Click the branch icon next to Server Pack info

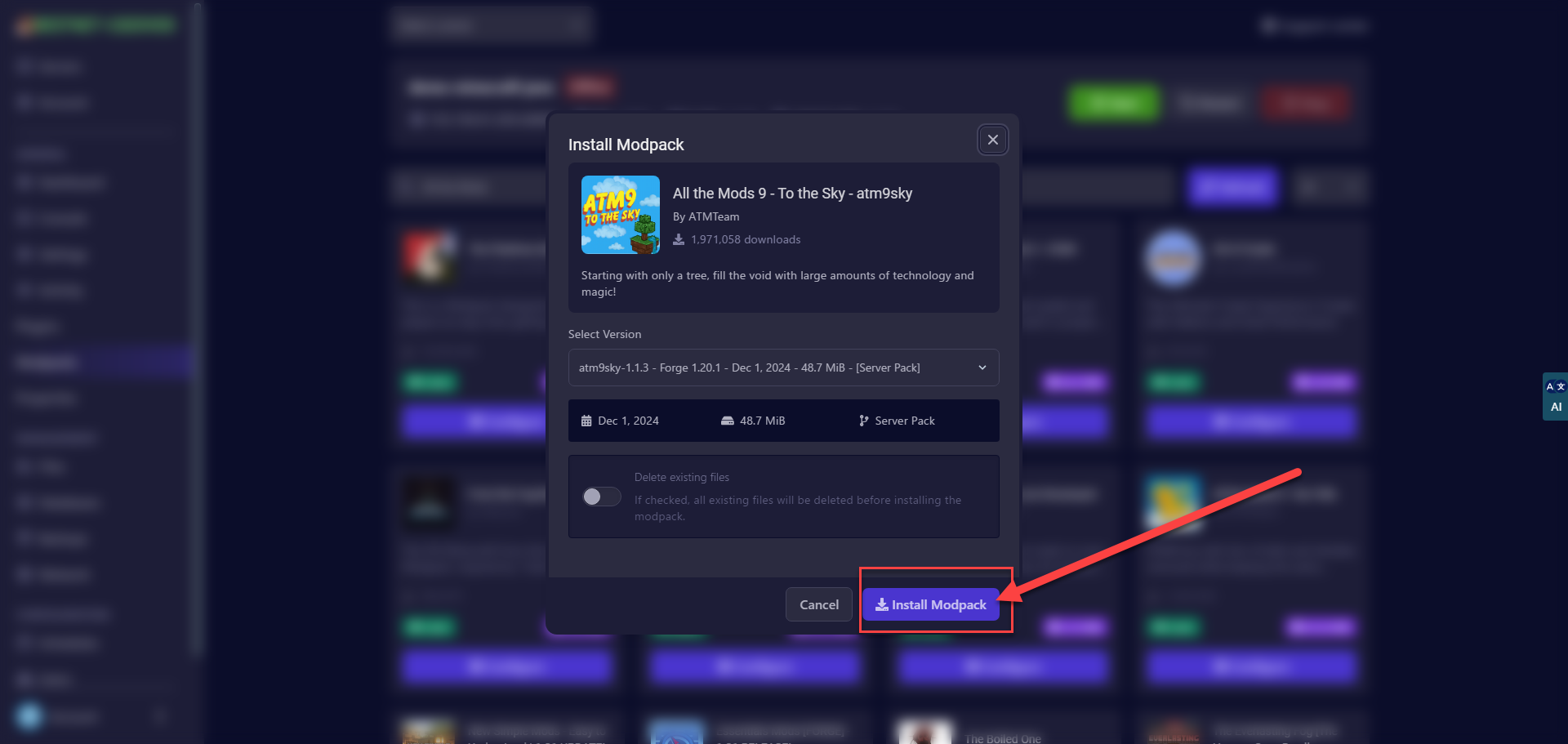[863, 421]
